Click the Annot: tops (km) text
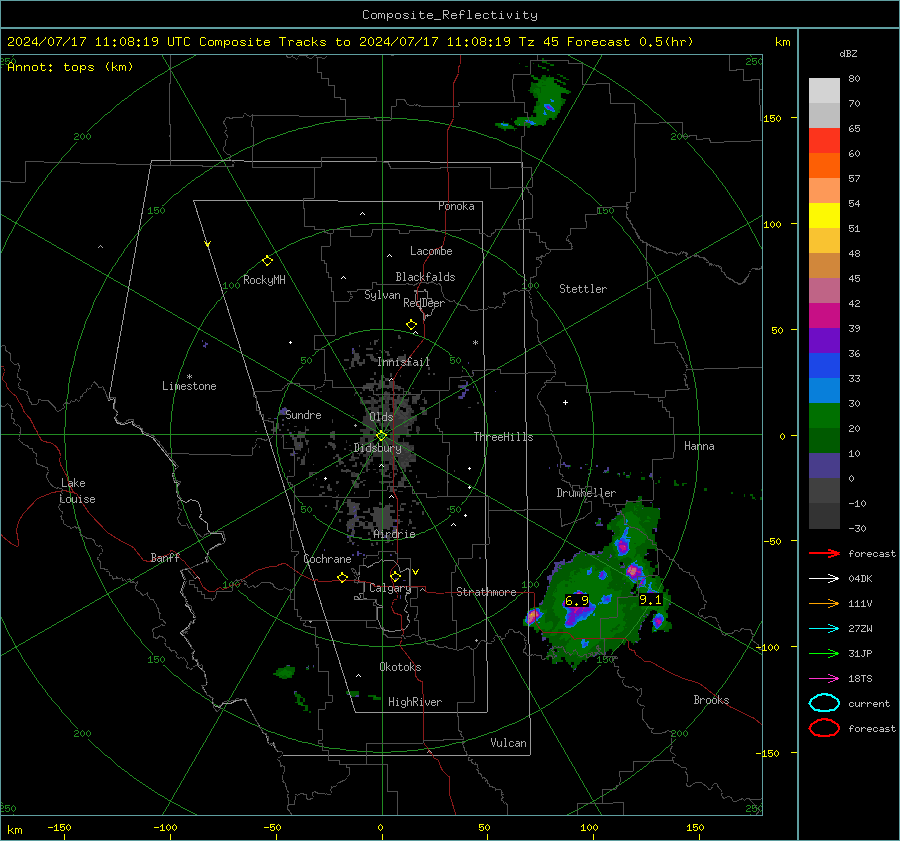 [70, 67]
